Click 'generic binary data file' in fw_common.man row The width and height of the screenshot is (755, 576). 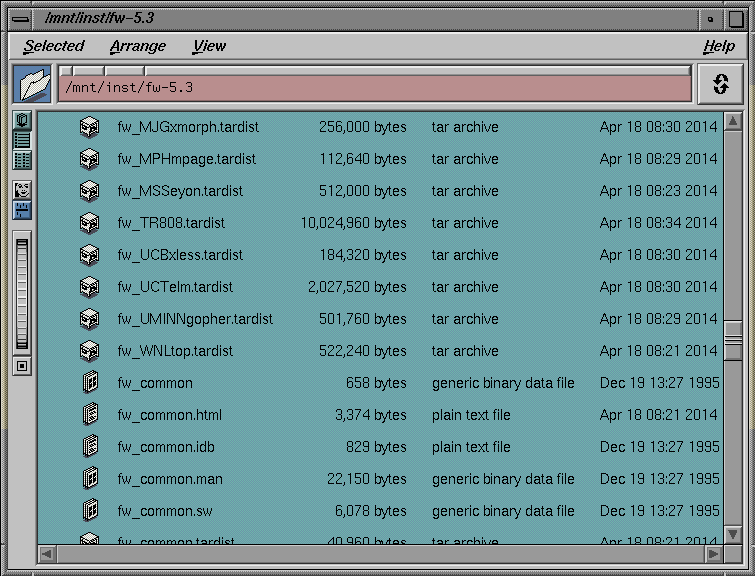[503, 479]
